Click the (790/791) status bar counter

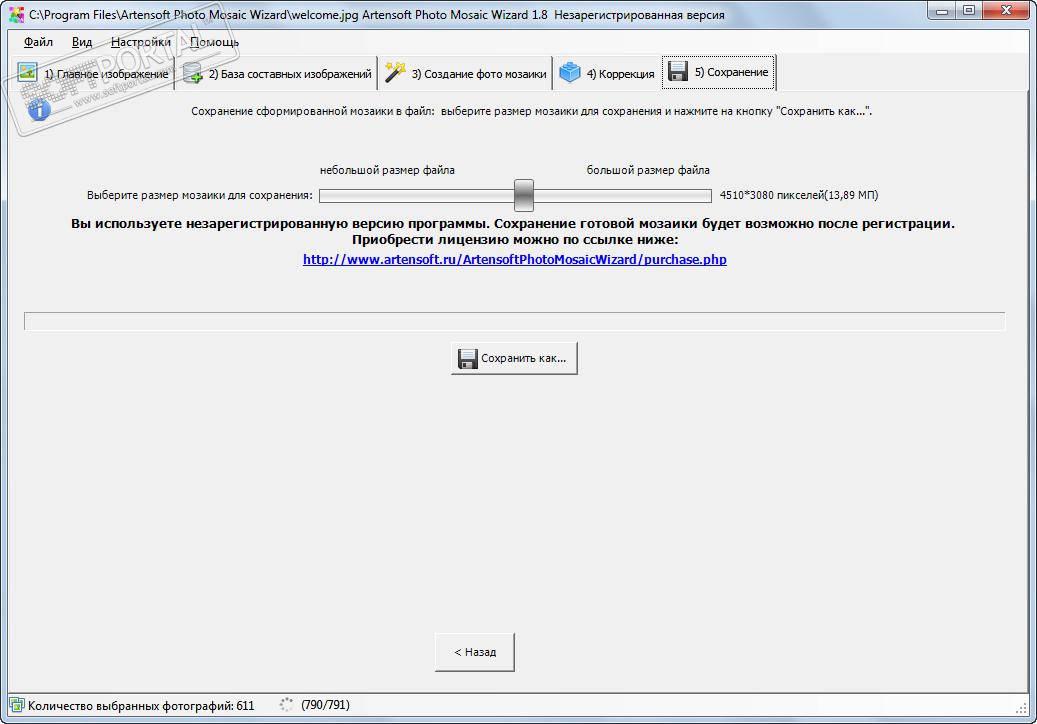[x=325, y=705]
